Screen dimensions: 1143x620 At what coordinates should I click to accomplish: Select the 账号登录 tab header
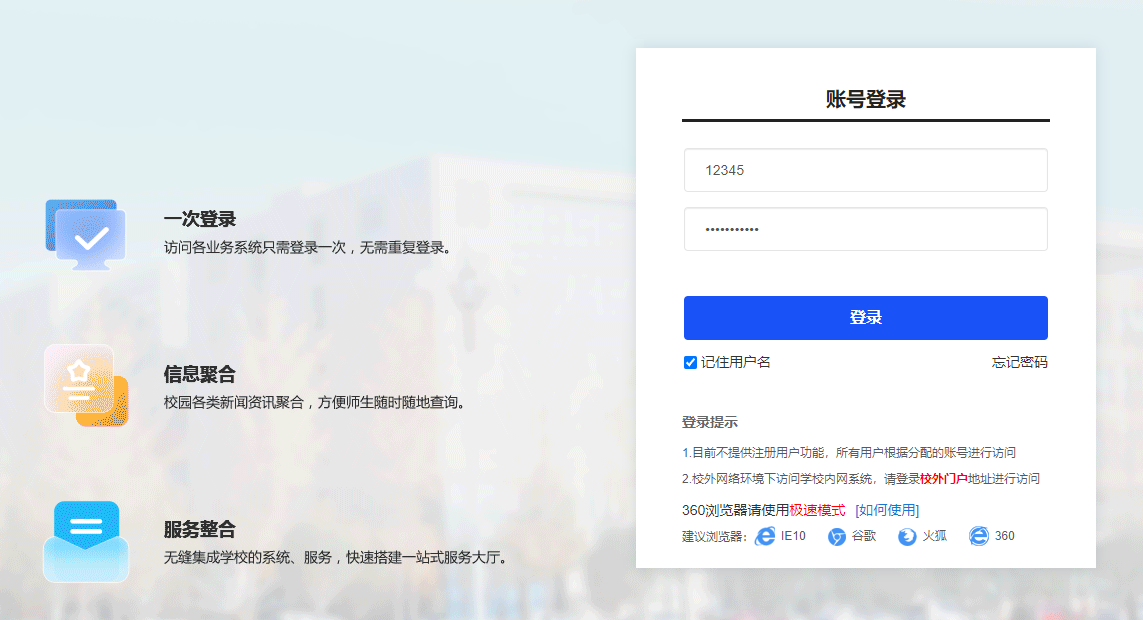click(865, 99)
